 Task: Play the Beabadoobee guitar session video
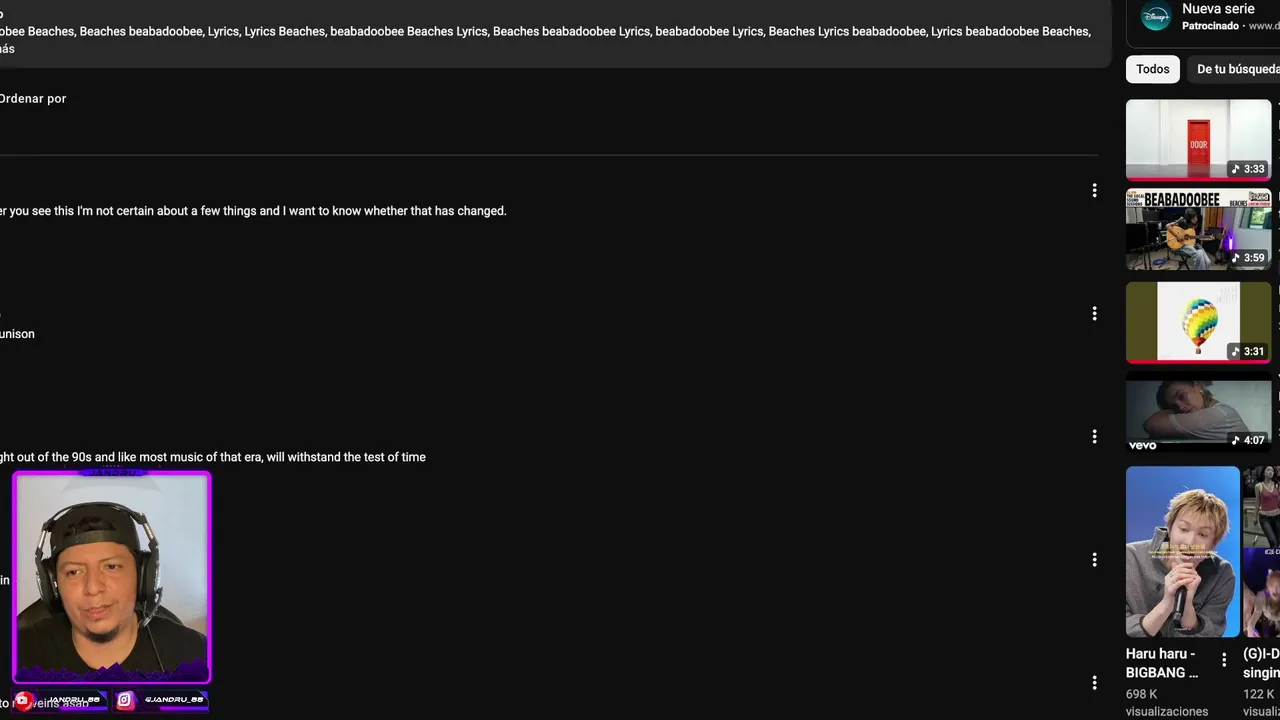(1198, 229)
